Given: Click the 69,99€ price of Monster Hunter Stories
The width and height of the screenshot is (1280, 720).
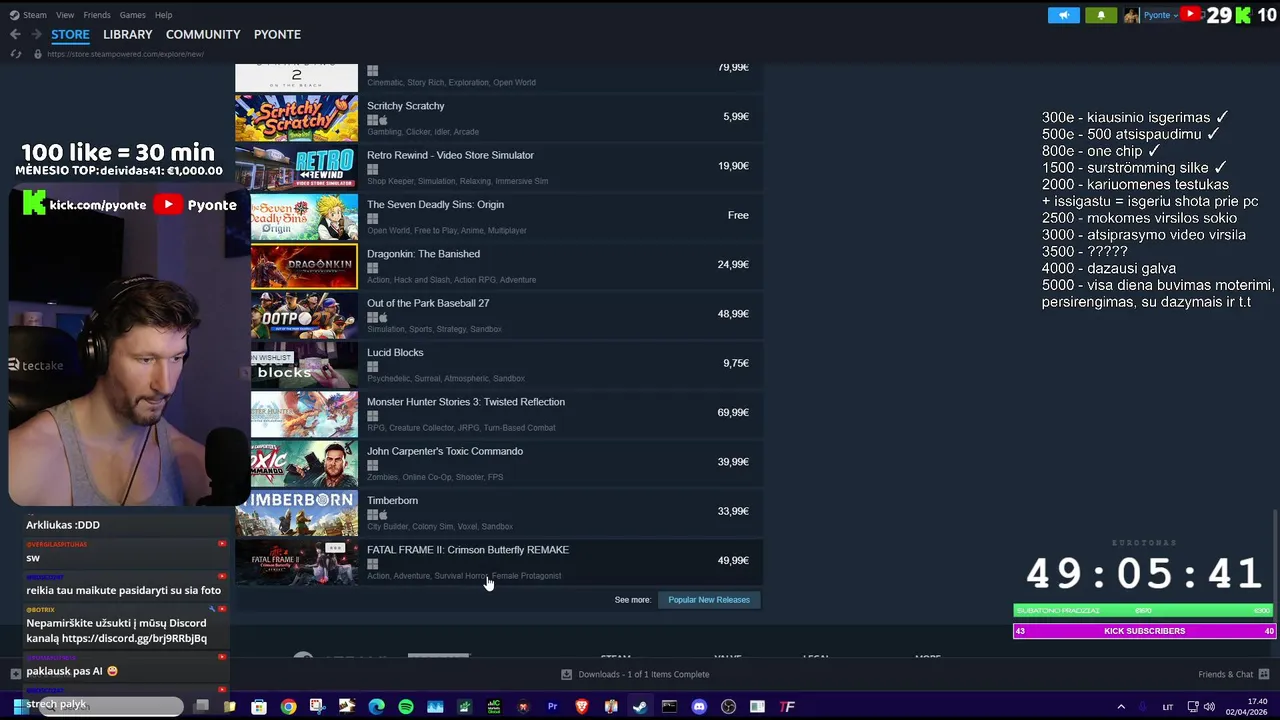Looking at the screenshot, I should point(733,412).
